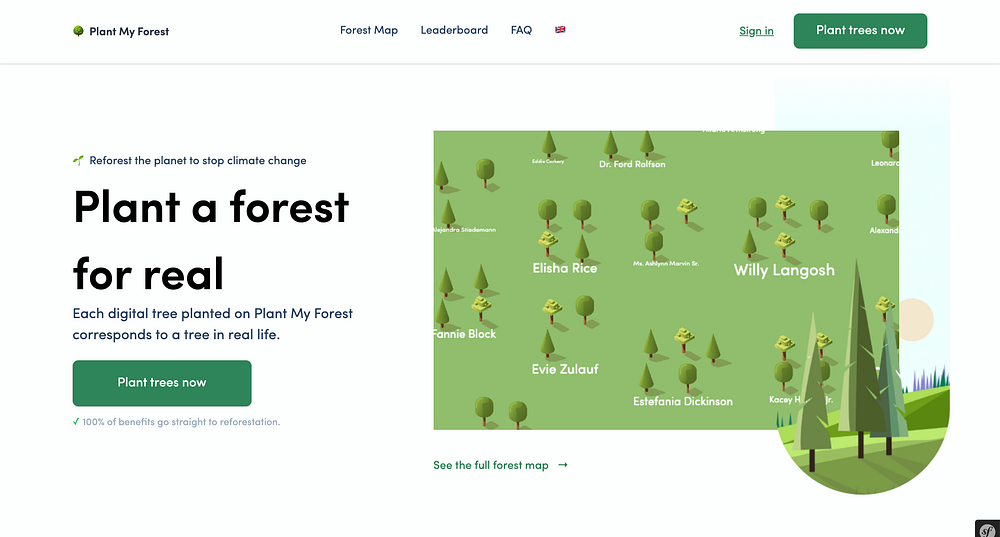The width and height of the screenshot is (1000, 537).
Task: Select the Dr. Ford Rolfson map label
Action: [632, 164]
